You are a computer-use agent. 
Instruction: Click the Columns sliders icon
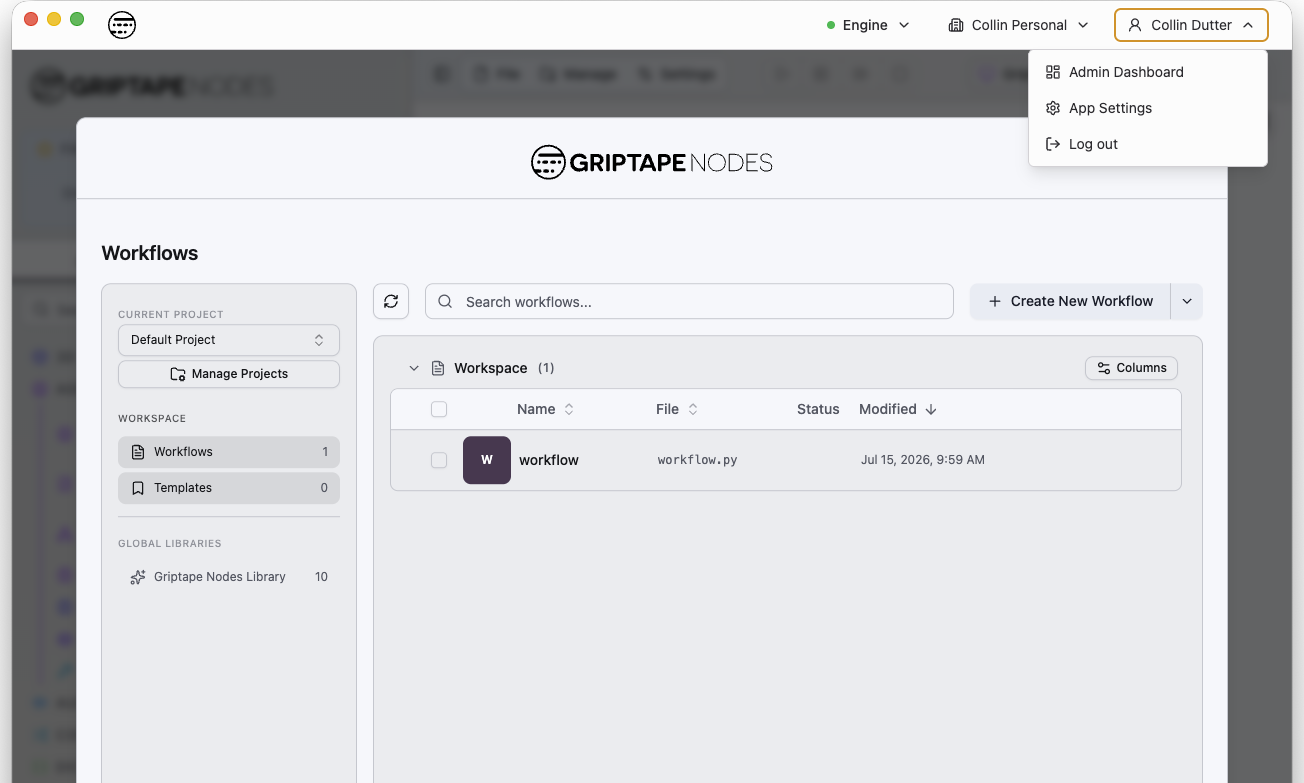click(x=1104, y=368)
